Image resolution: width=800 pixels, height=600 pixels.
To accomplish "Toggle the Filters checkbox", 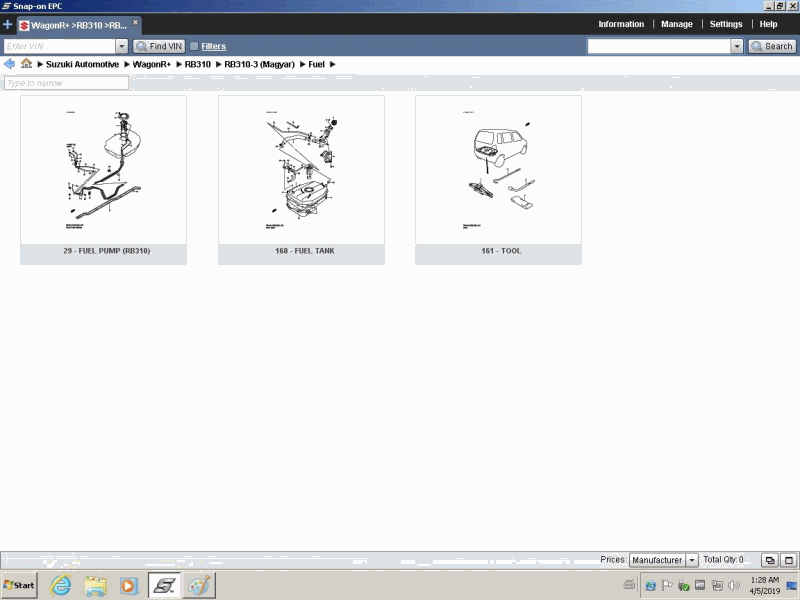I will point(194,46).
